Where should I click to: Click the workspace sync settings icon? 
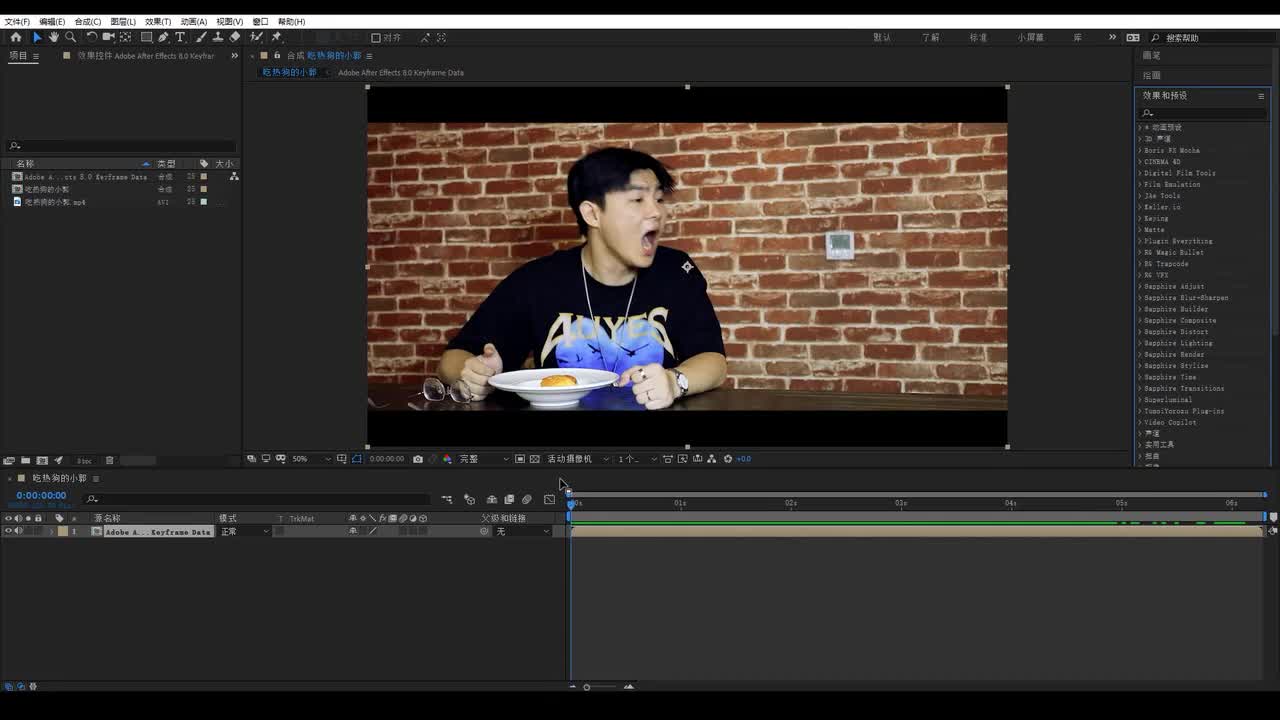coord(1133,37)
